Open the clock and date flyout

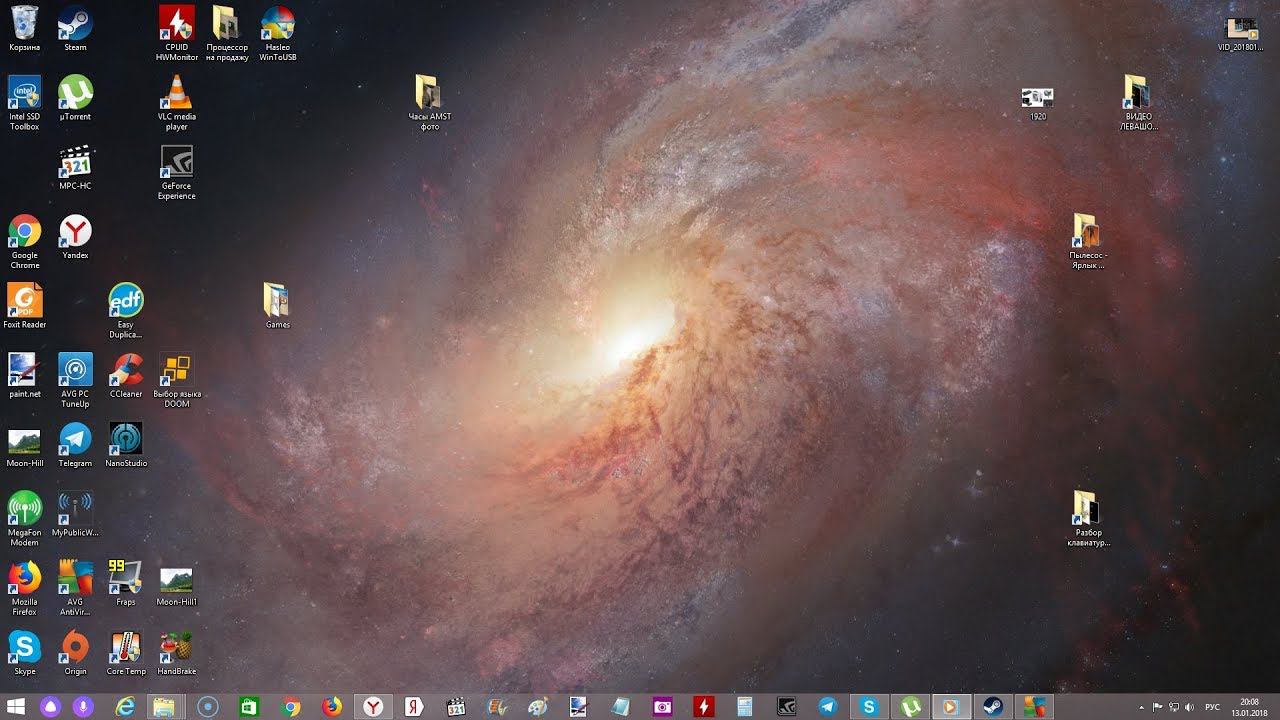tap(1249, 707)
